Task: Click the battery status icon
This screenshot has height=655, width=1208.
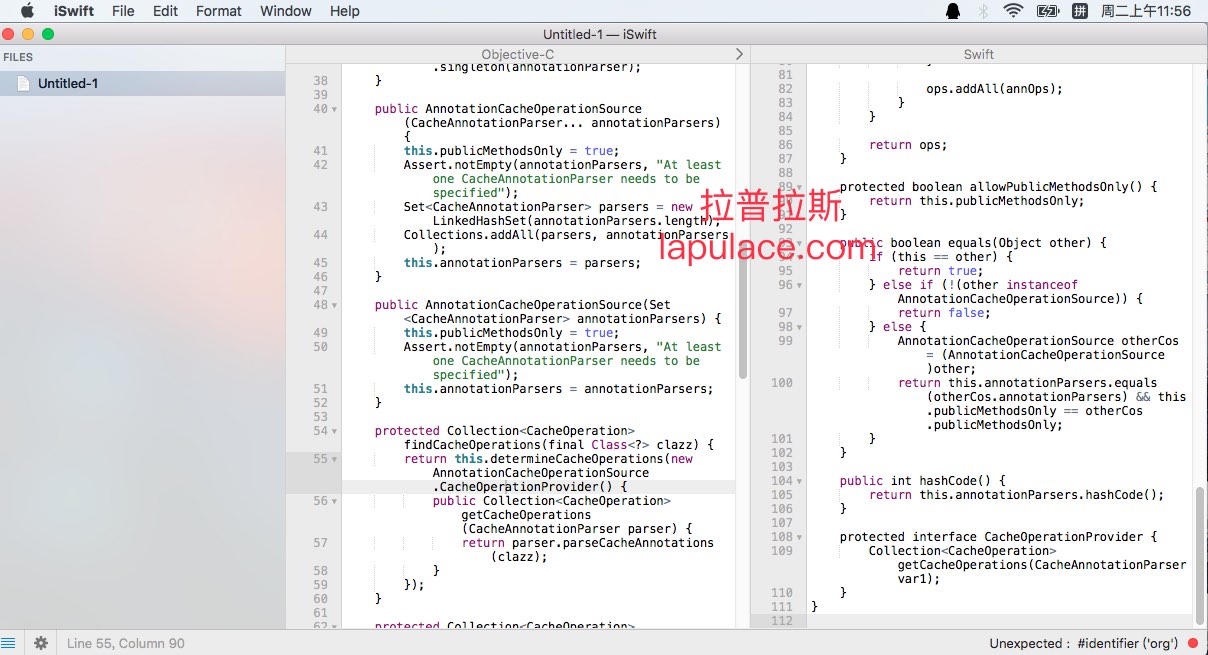Action: click(x=1047, y=11)
